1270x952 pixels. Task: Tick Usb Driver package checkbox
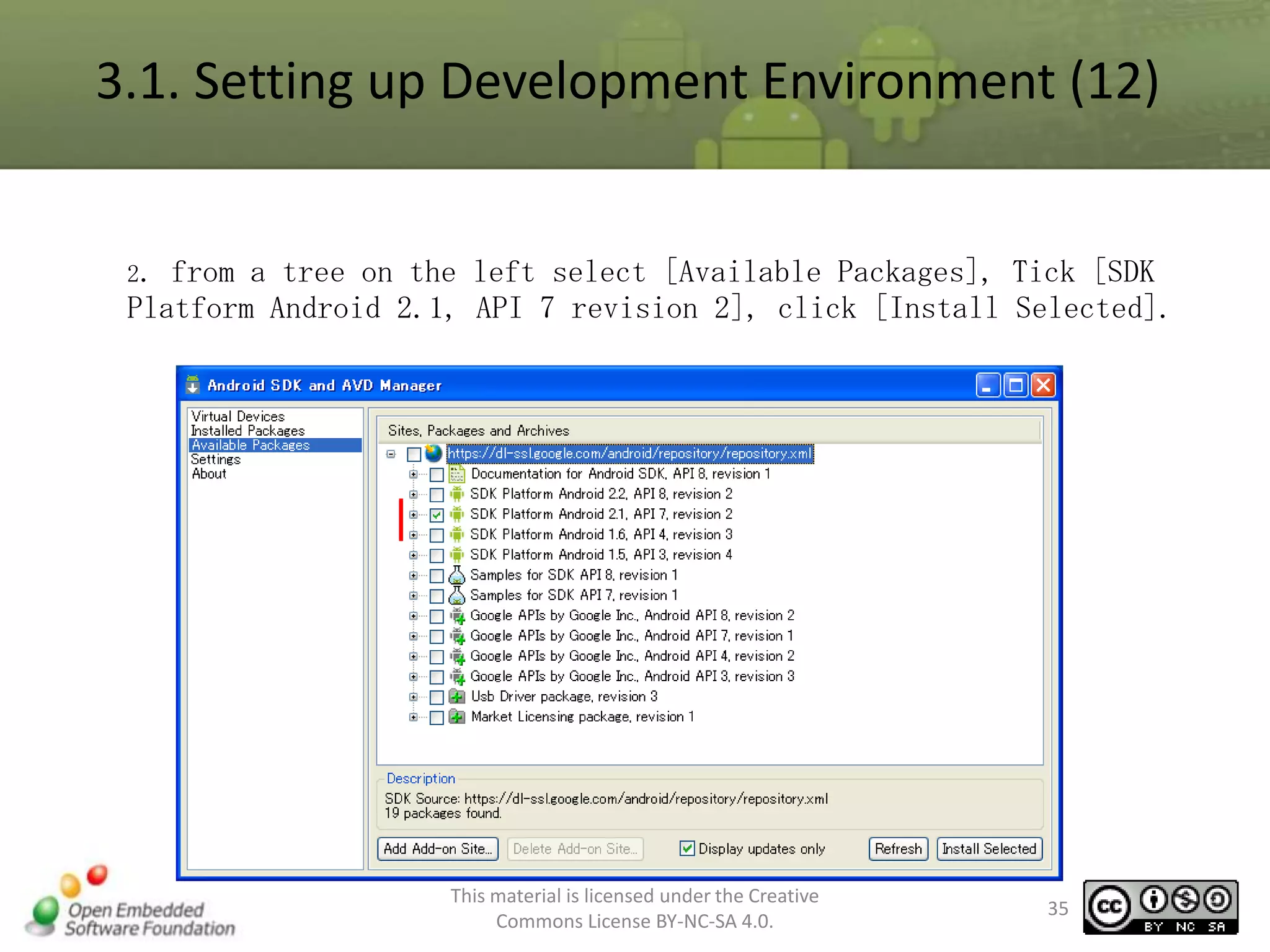point(437,697)
